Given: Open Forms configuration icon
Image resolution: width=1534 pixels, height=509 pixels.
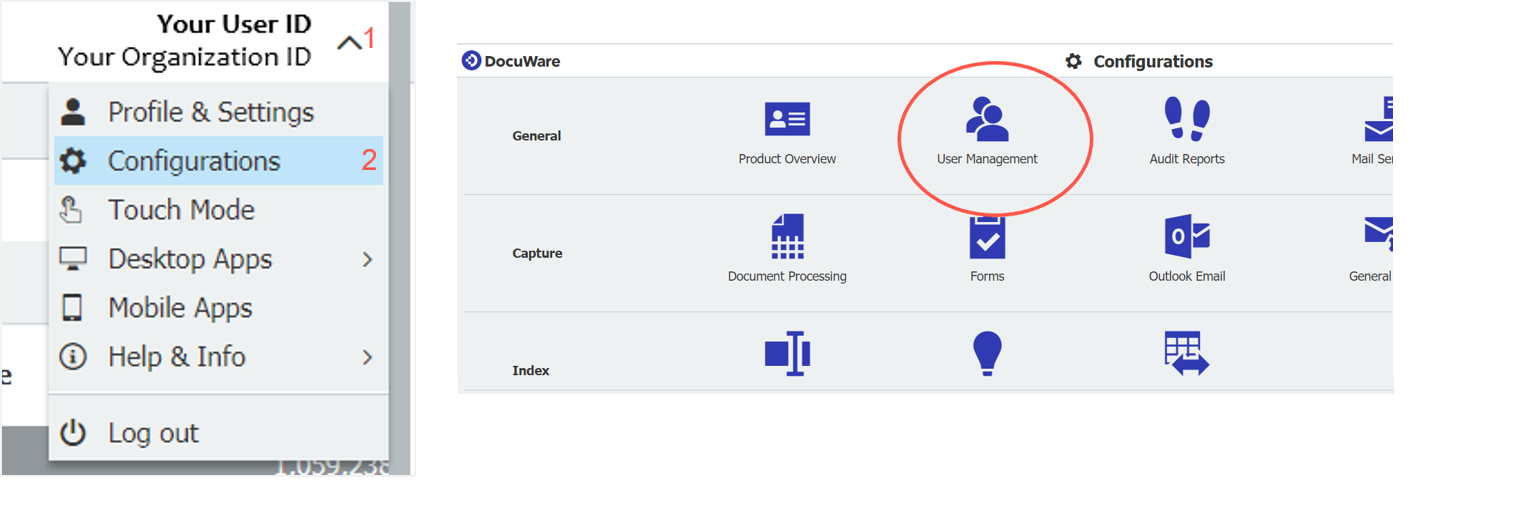Looking at the screenshot, I should point(987,238).
